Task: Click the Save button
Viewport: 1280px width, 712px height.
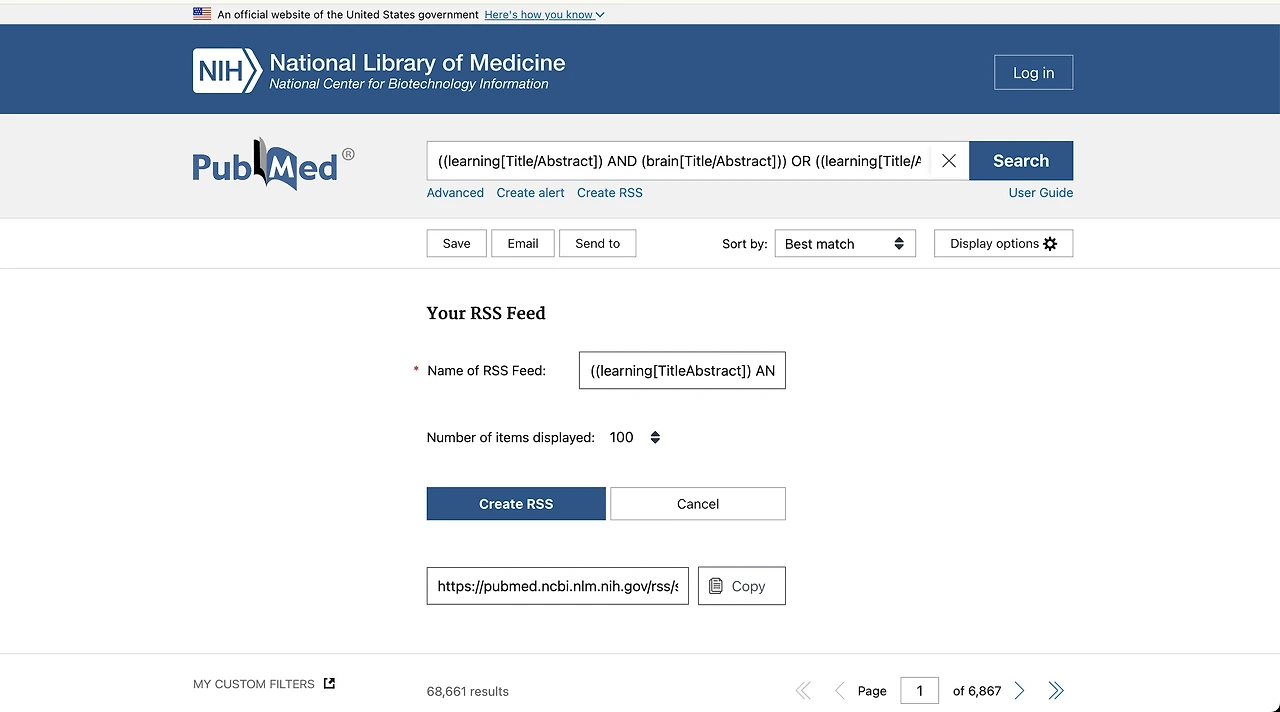Action: (456, 244)
